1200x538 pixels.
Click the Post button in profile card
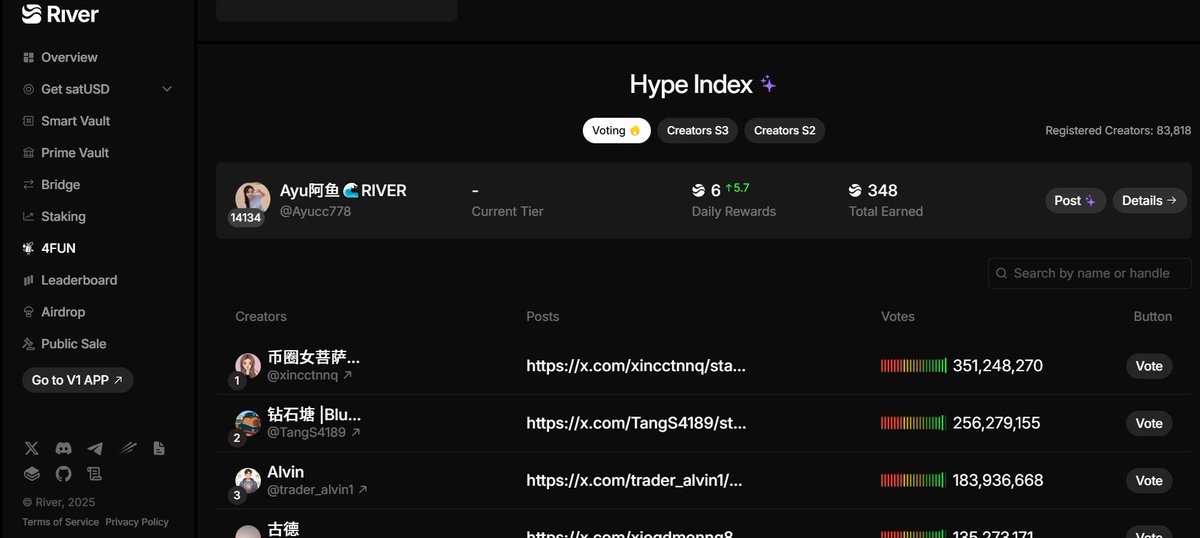1076,201
